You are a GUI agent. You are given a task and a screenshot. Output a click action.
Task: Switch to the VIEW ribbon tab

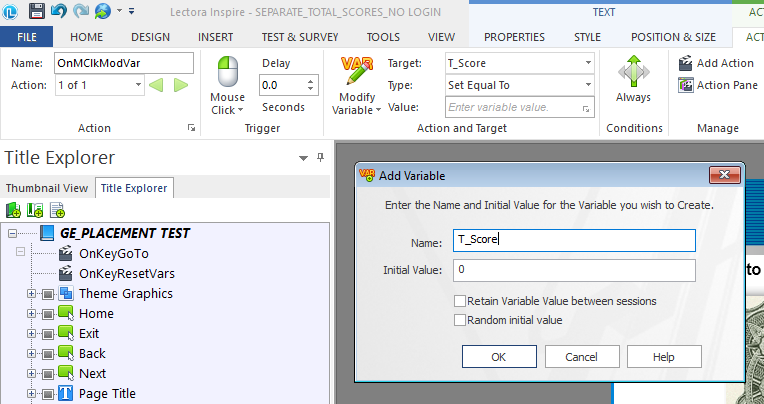(441, 37)
